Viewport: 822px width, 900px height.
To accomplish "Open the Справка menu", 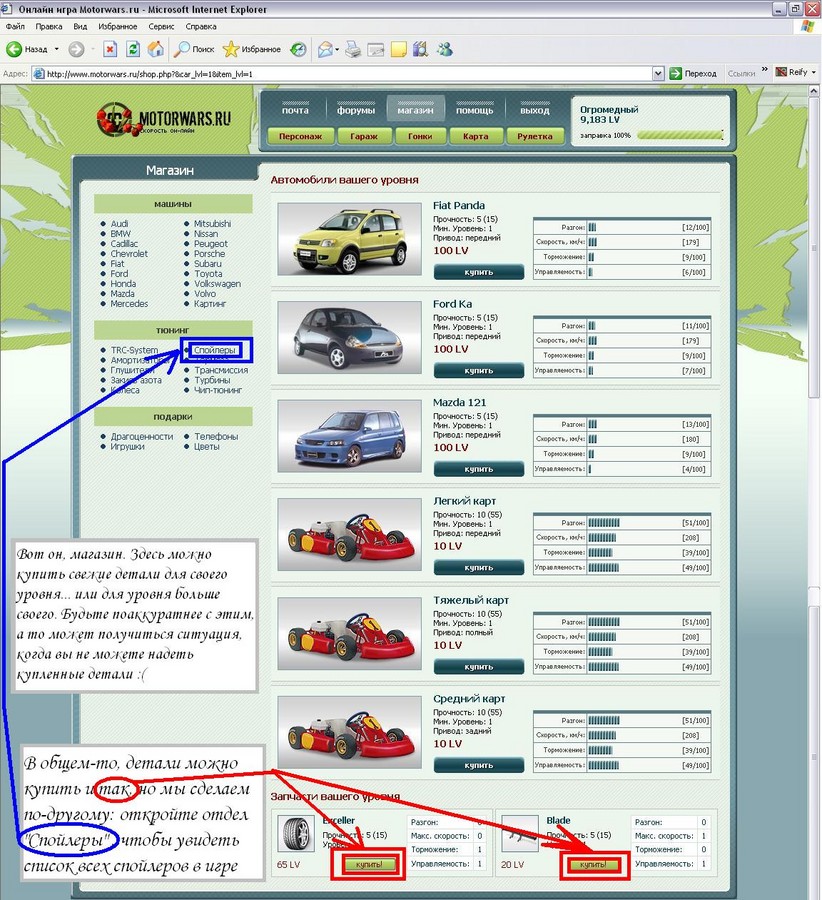I will [201, 26].
